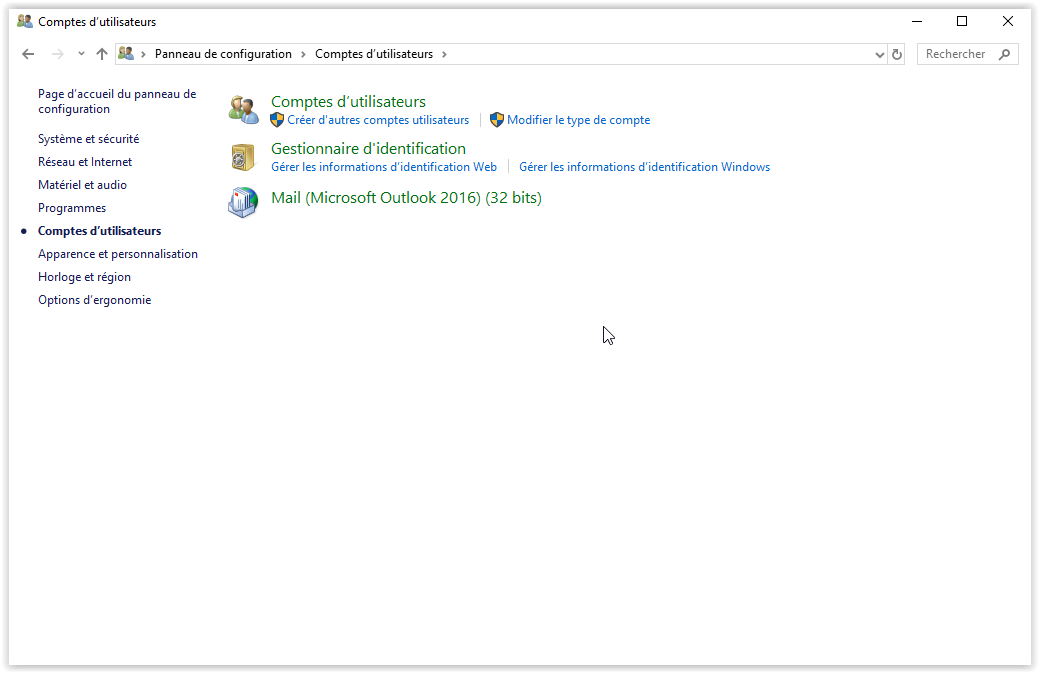Screen dimensions: 1039x673
Task: Click the up arrow to parent folder
Action: [101, 54]
